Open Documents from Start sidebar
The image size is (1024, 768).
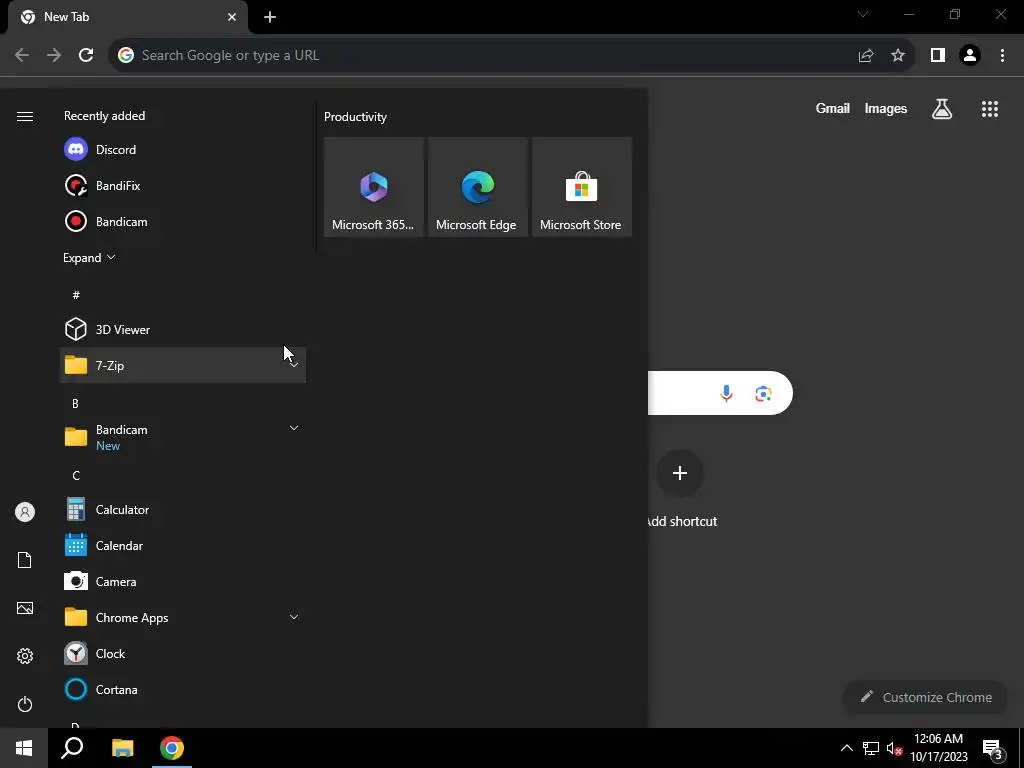[x=25, y=560]
